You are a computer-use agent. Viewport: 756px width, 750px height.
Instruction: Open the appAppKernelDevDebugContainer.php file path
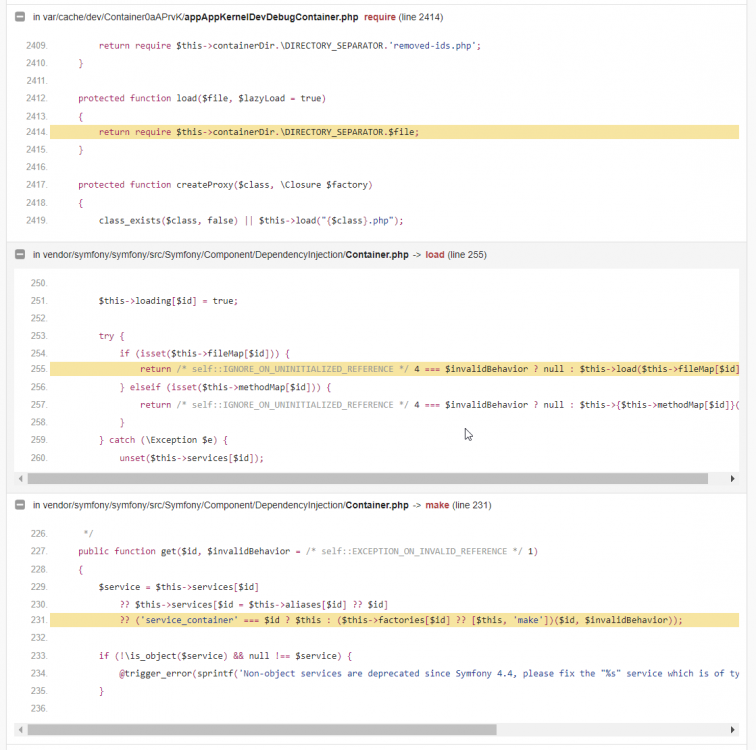200,17
